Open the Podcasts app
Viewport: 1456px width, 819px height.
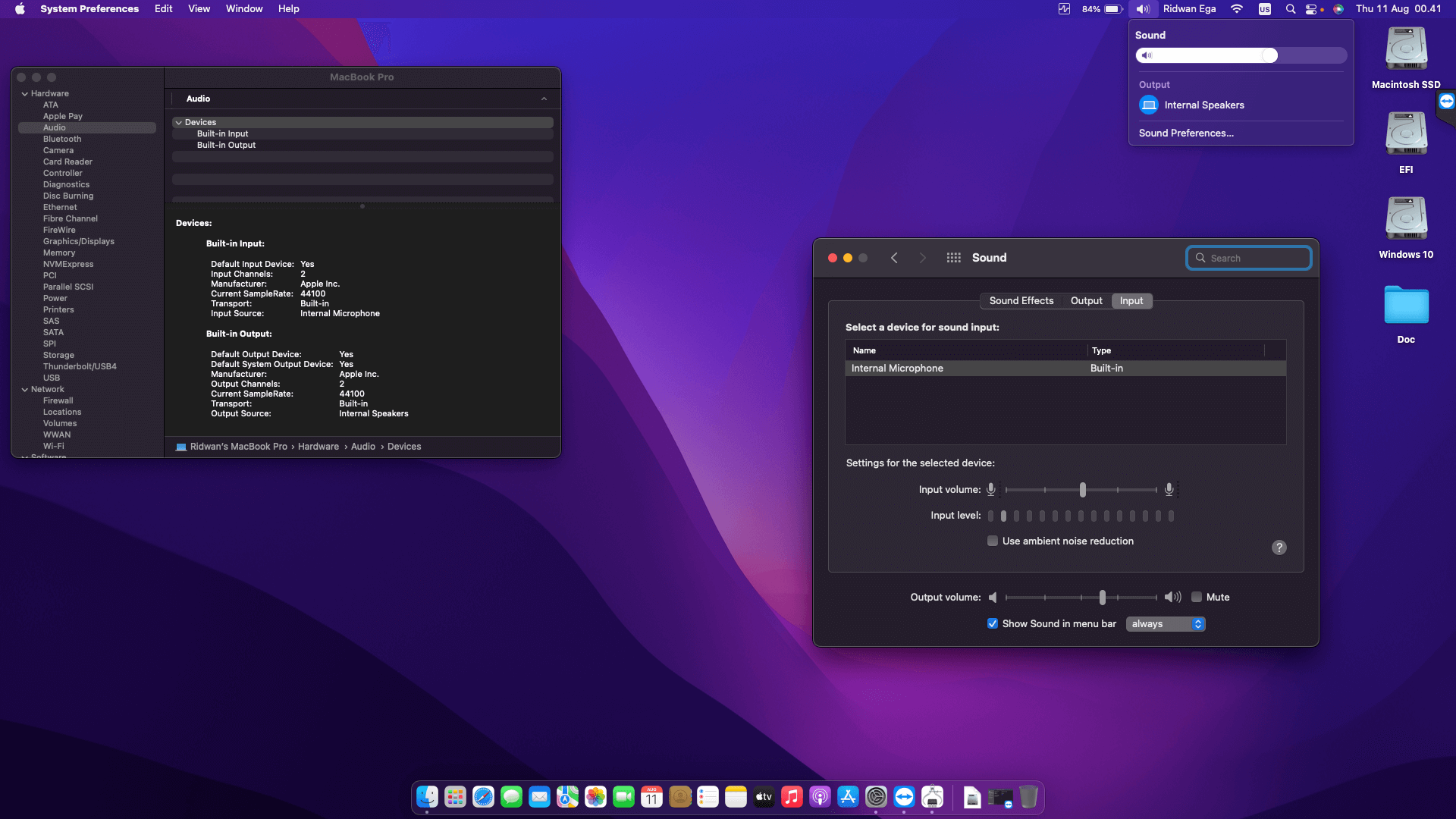point(820,797)
